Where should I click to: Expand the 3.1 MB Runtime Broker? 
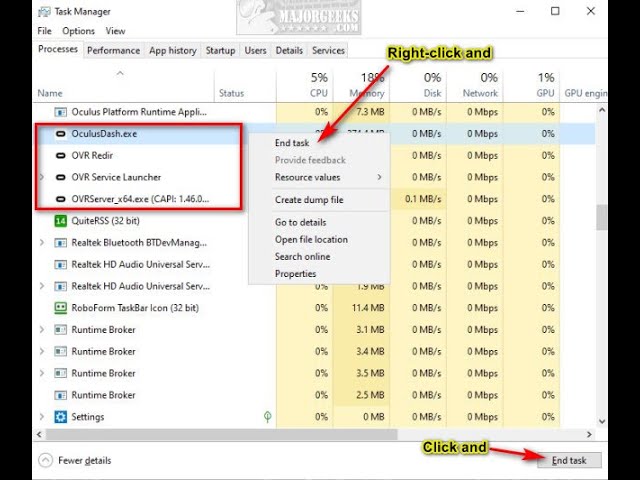42,329
